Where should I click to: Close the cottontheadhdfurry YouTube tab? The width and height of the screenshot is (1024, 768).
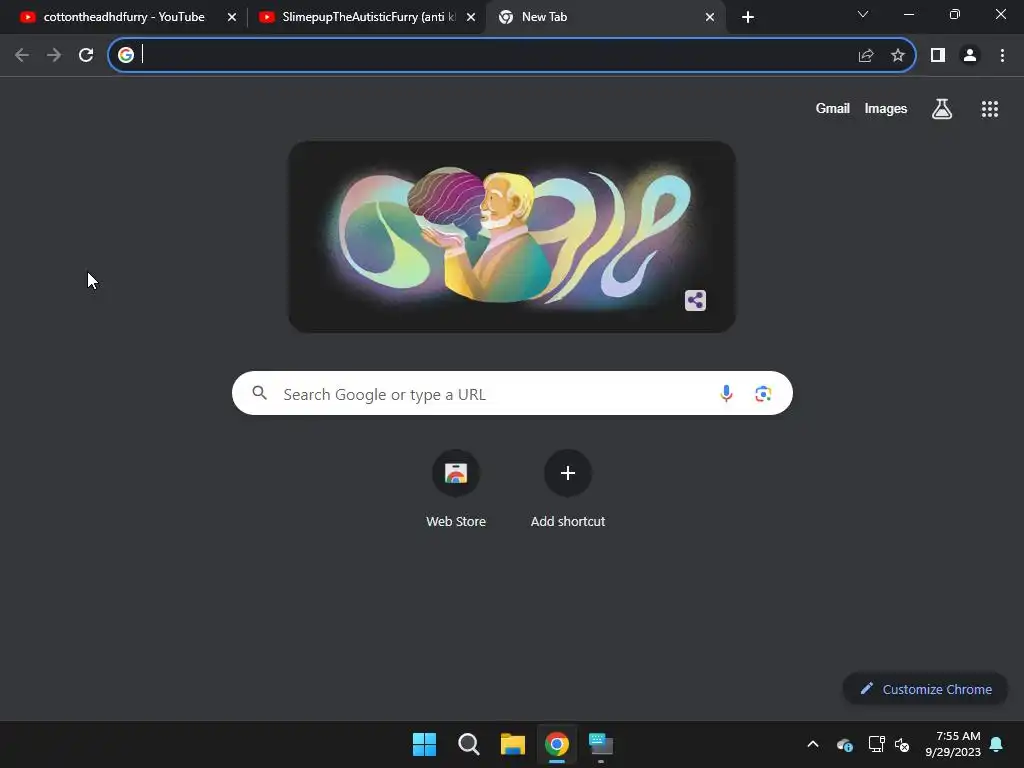pyautogui.click(x=232, y=17)
